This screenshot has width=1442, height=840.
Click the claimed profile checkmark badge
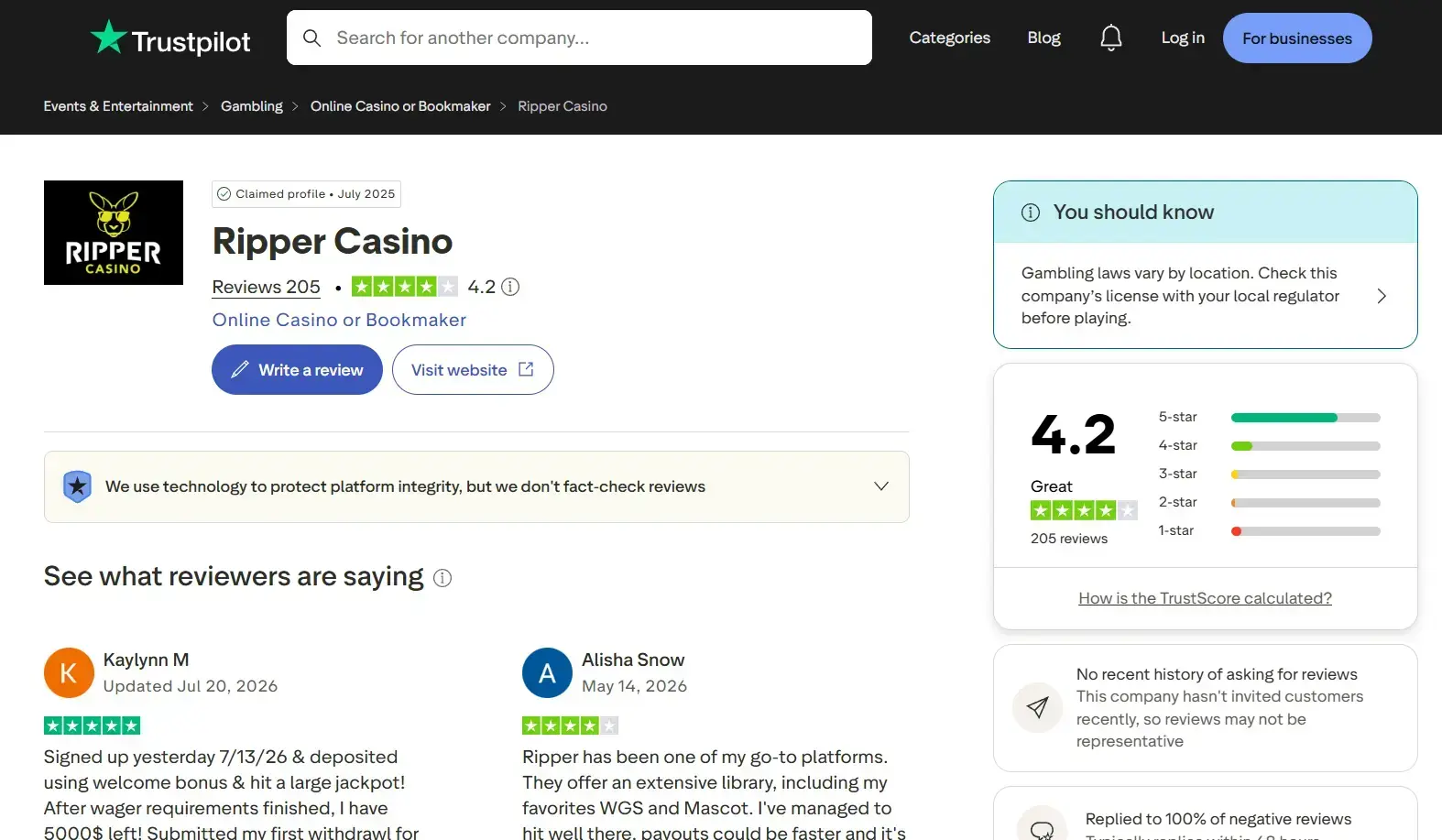click(224, 194)
